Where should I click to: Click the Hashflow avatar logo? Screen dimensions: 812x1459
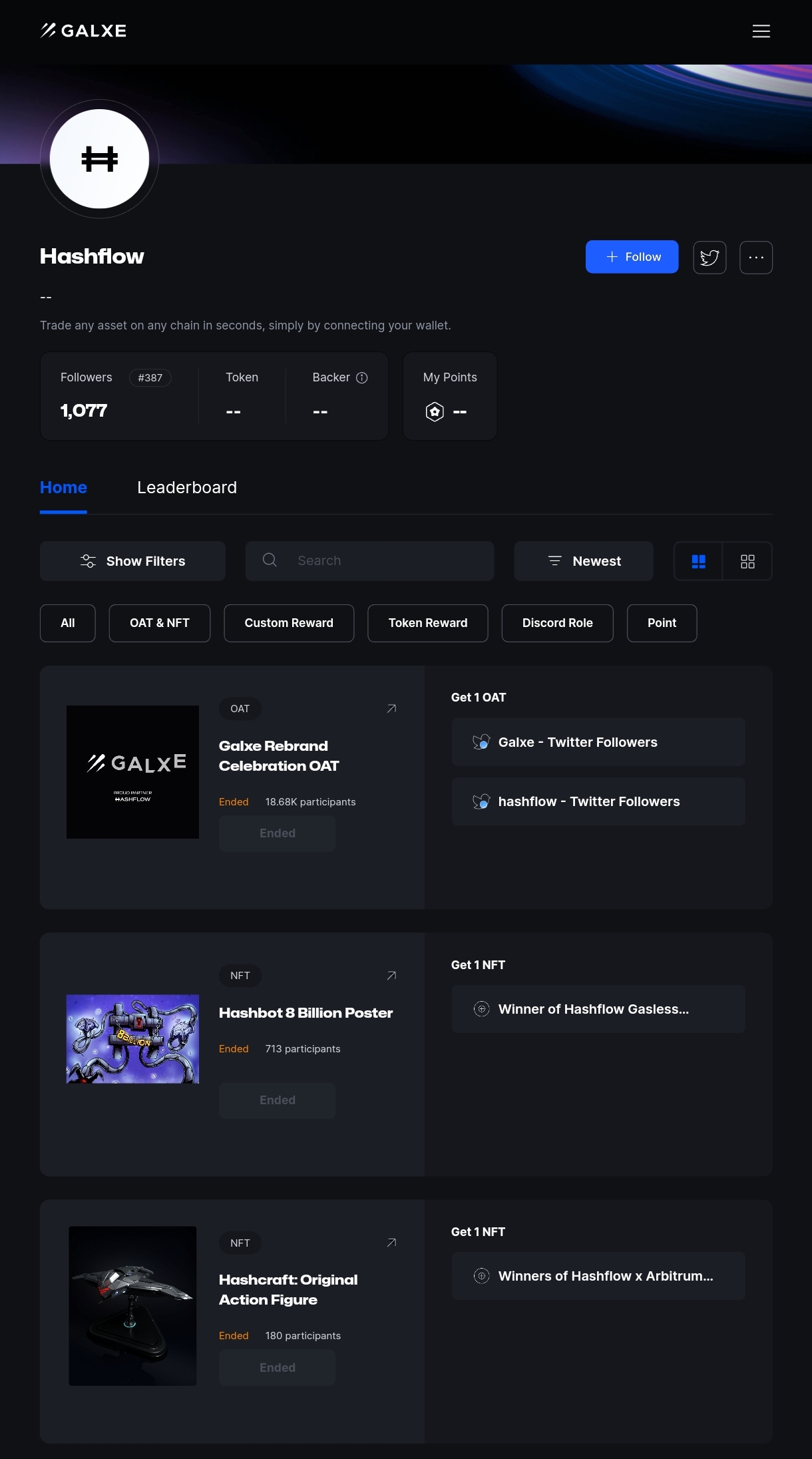pos(99,158)
